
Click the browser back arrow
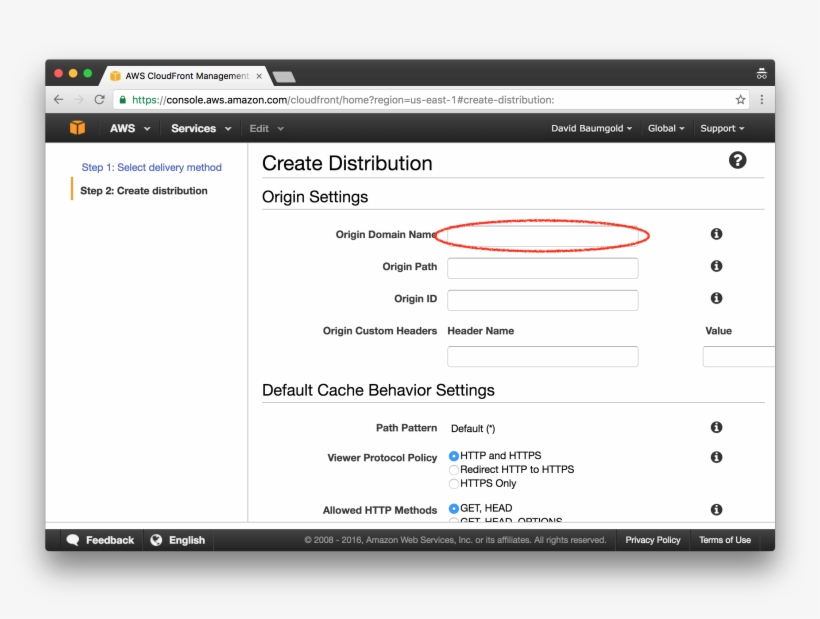(59, 99)
